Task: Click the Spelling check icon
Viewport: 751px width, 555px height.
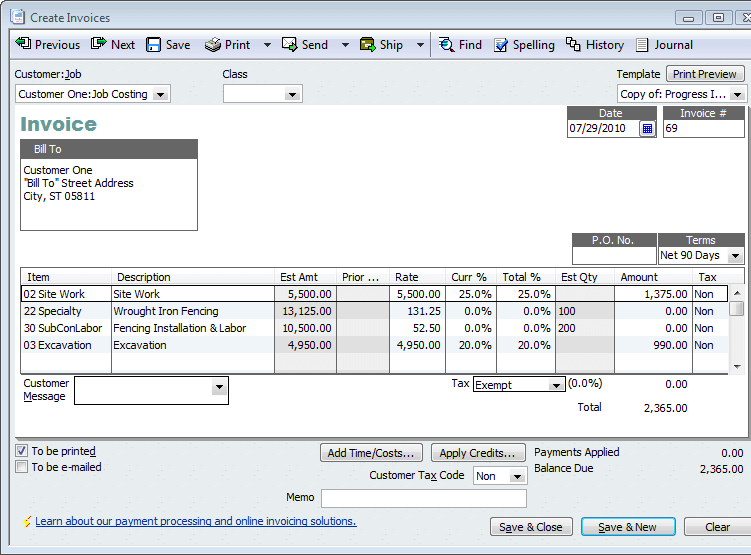Action: coord(501,45)
